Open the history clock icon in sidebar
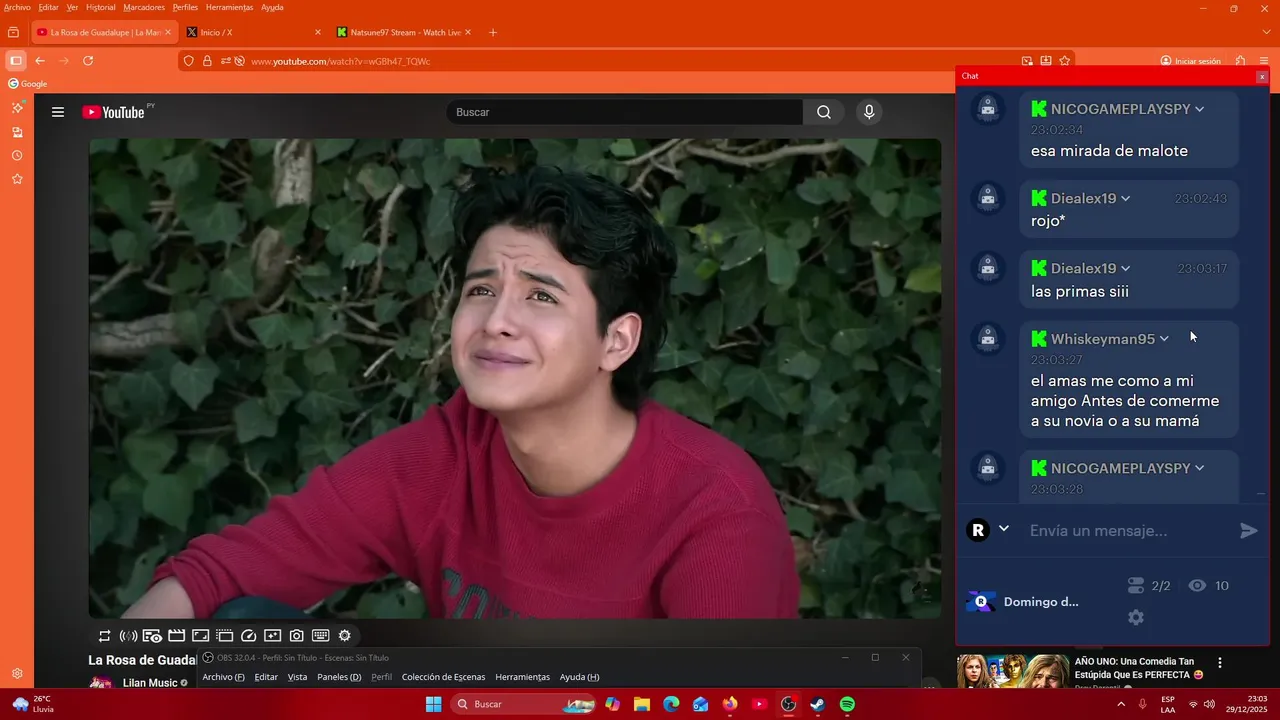Image resolution: width=1280 pixels, height=720 pixels. 17,156
